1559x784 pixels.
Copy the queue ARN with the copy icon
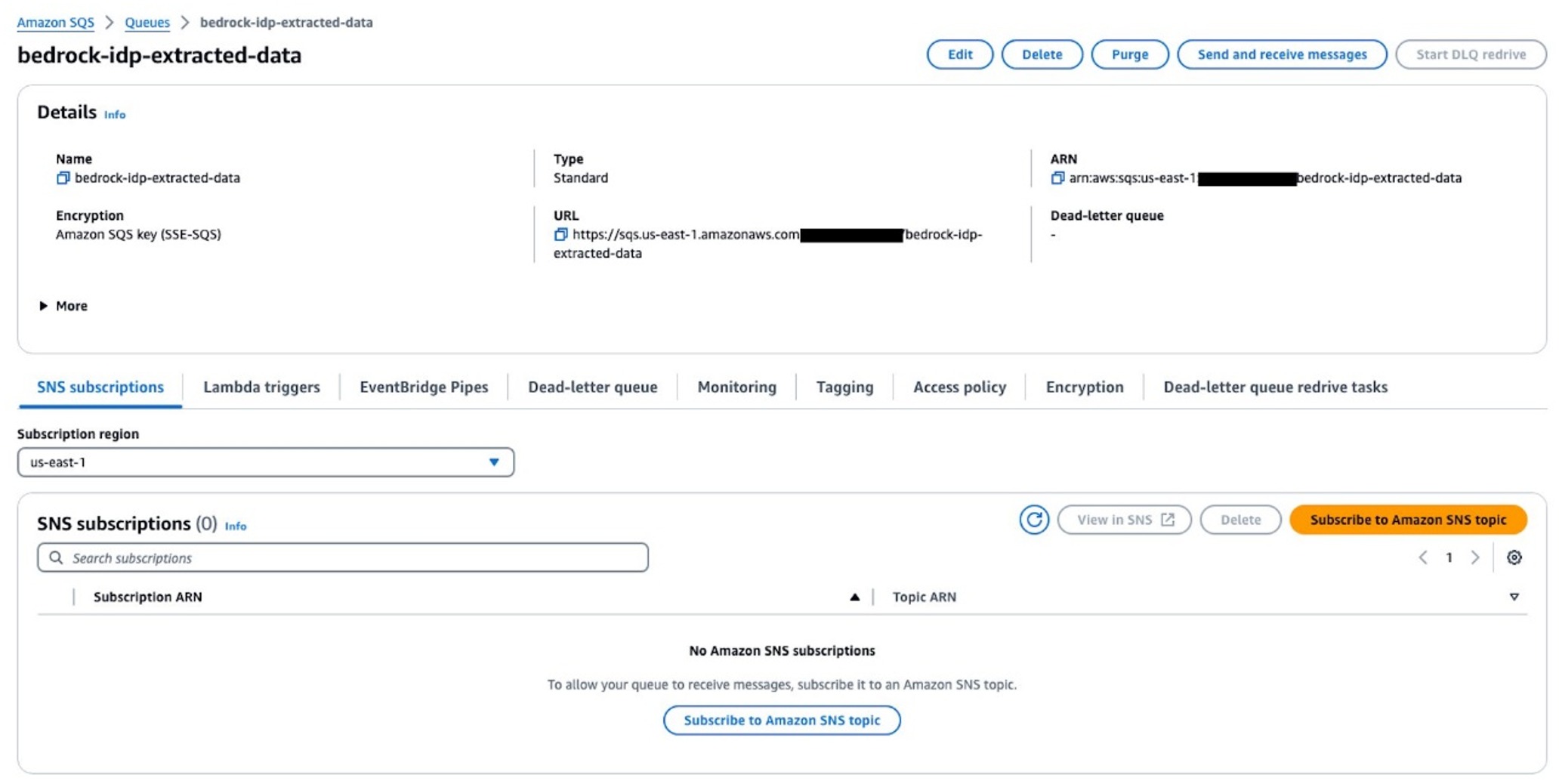(x=1057, y=178)
